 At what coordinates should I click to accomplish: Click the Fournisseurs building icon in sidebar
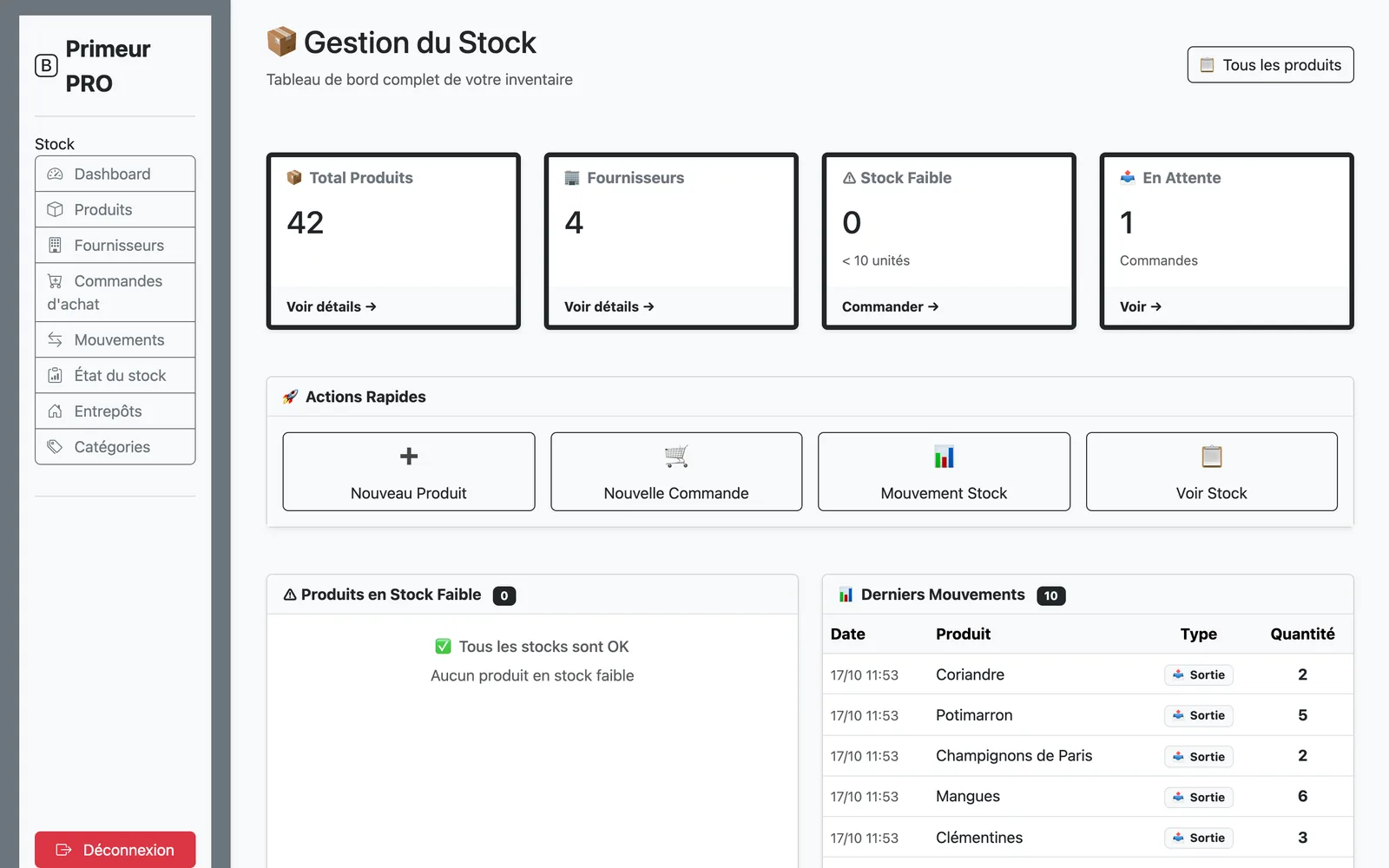(55, 245)
